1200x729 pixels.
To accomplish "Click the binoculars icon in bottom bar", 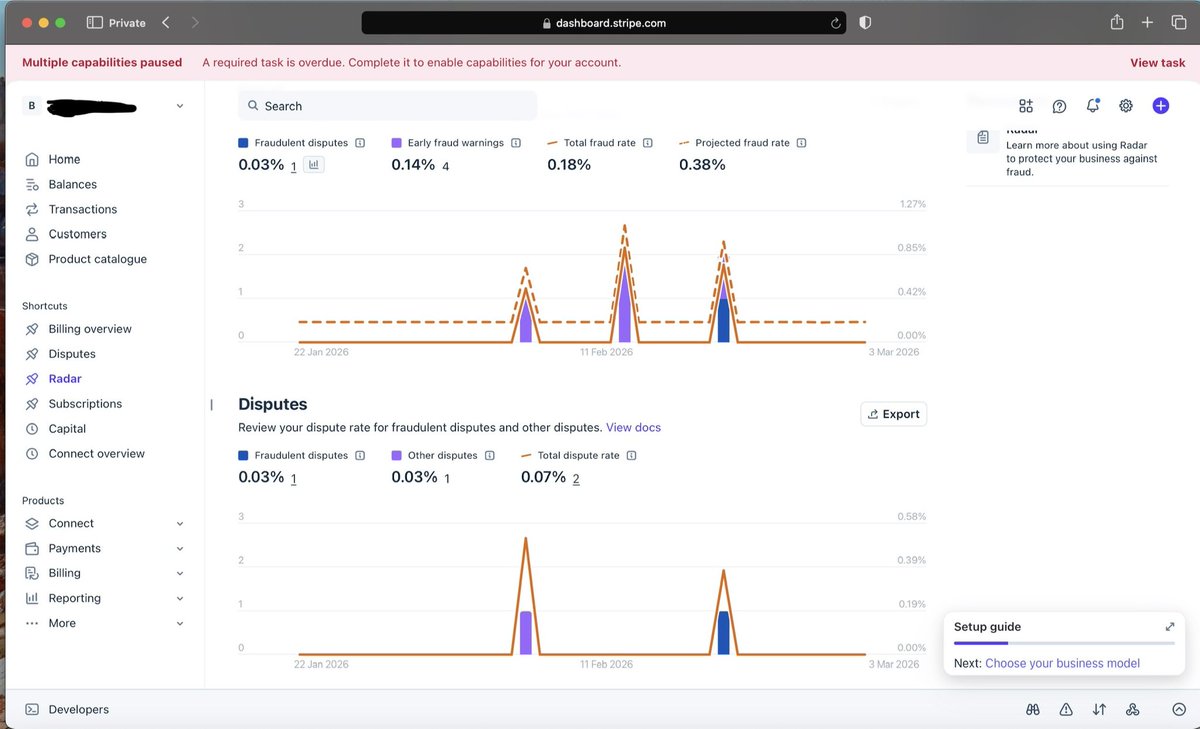I will [x=1033, y=709].
